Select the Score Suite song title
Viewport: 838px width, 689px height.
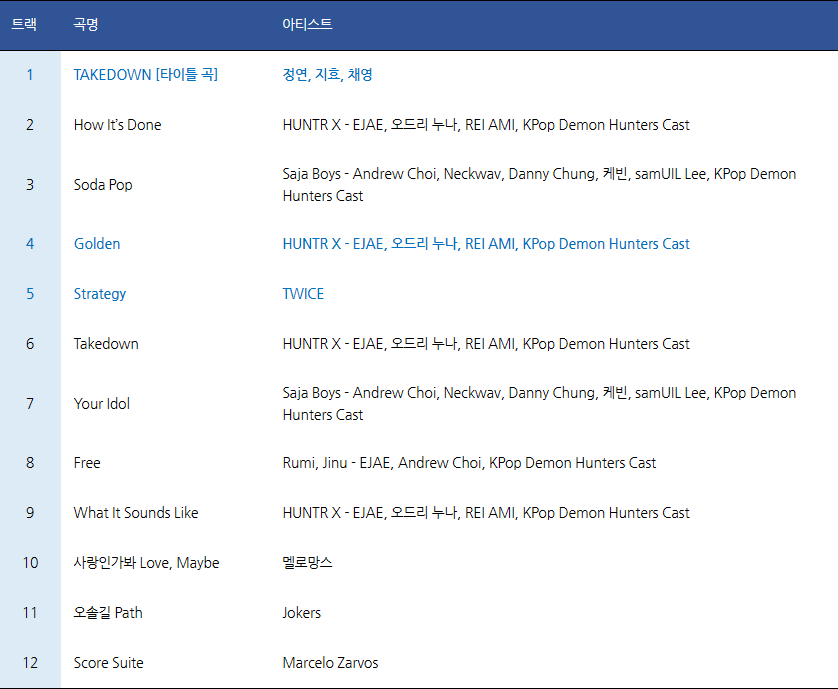click(108, 663)
